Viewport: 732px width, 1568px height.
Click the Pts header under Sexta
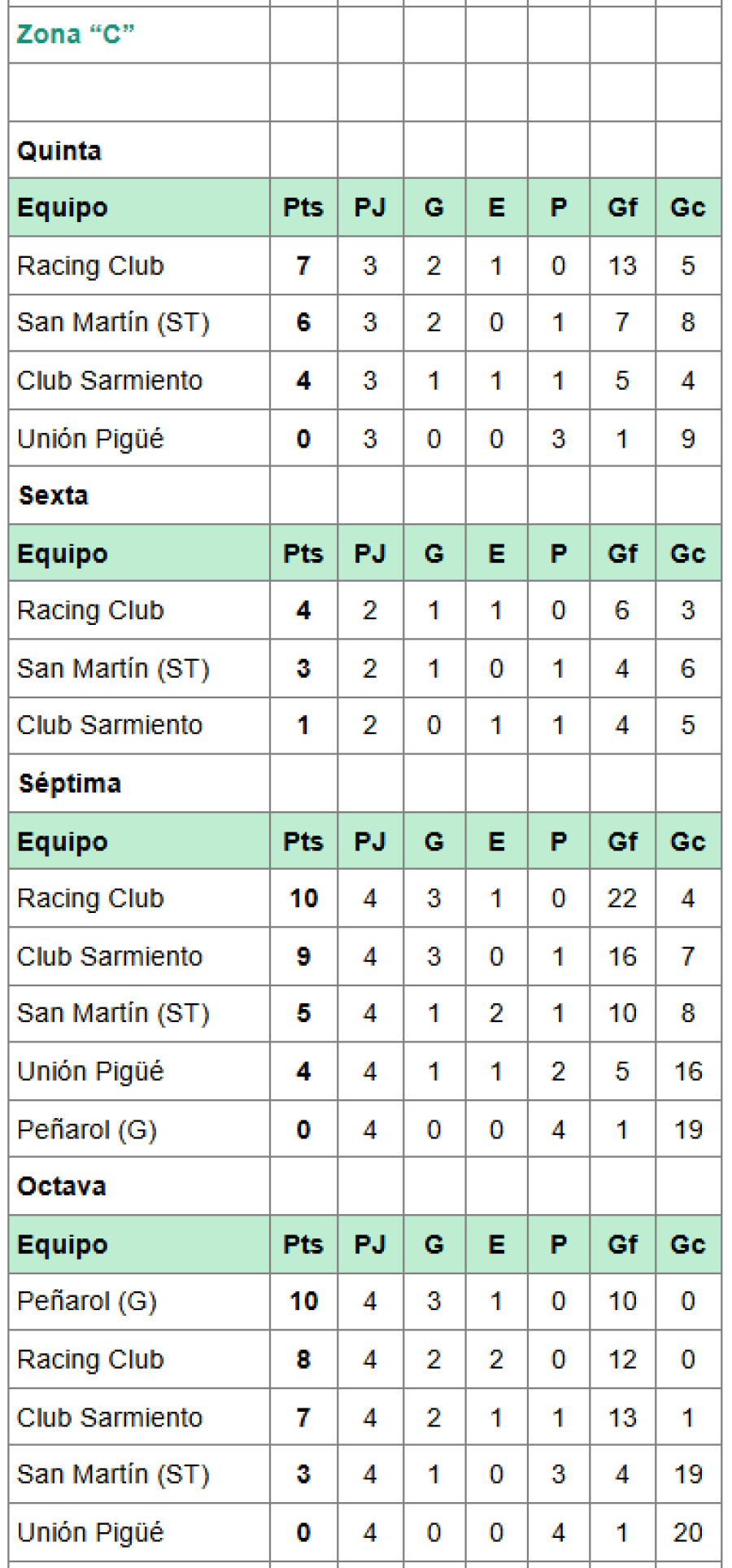pos(303,553)
